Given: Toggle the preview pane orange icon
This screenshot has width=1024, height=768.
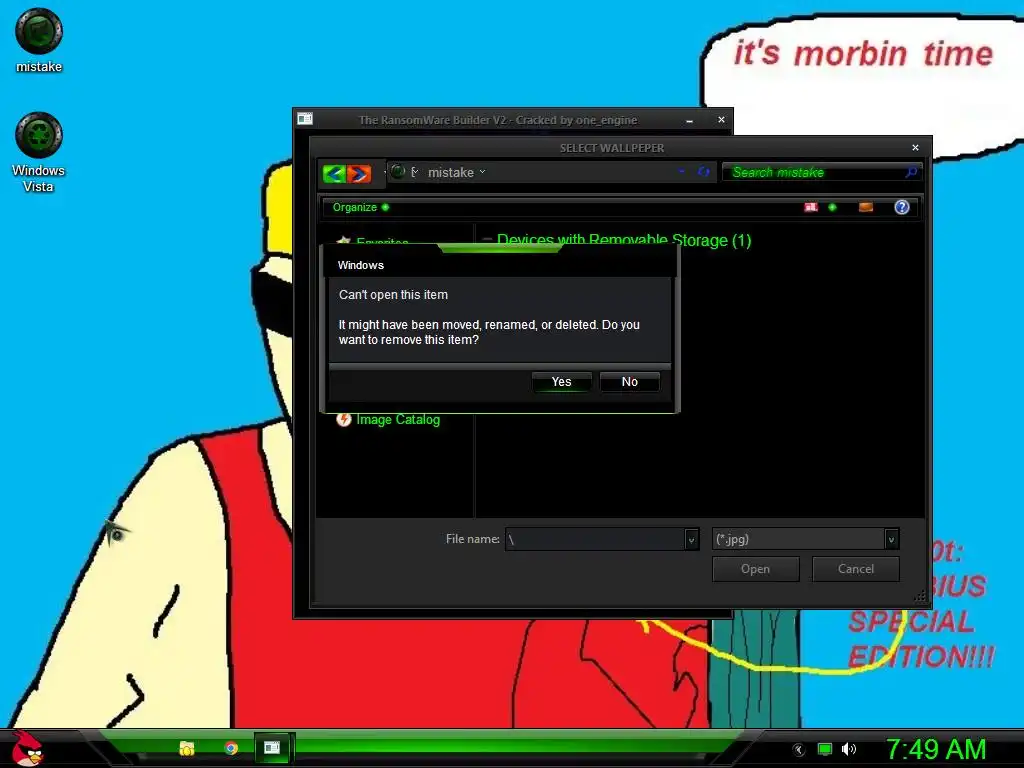Looking at the screenshot, I should click(866, 207).
